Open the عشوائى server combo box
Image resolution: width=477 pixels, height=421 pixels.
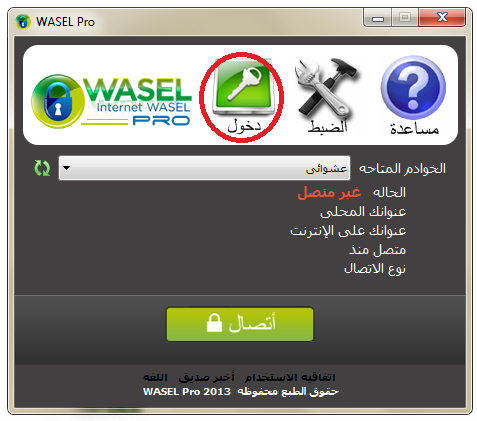click(x=204, y=168)
